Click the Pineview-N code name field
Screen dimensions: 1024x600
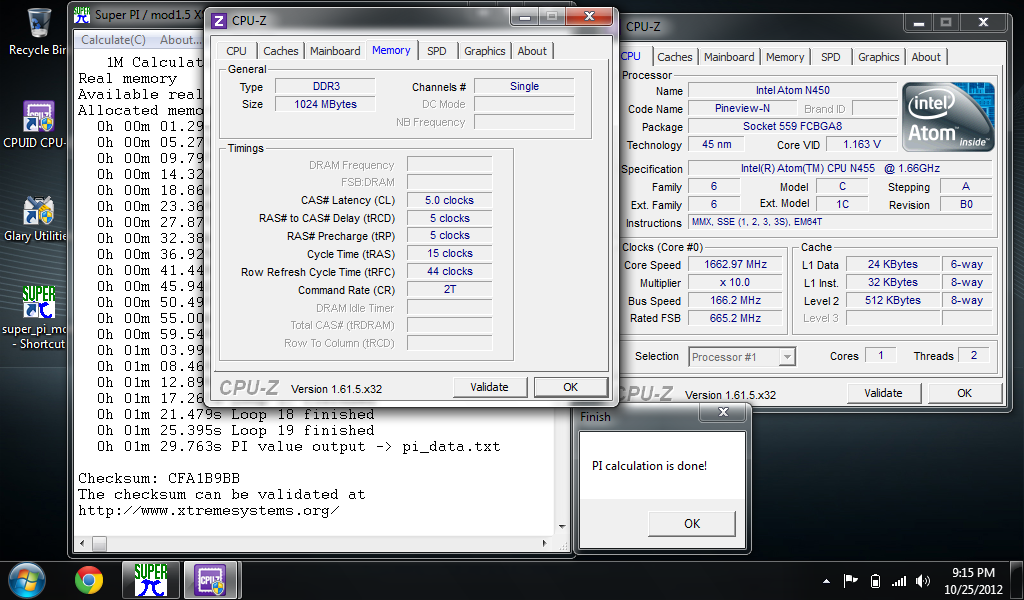tap(742, 108)
